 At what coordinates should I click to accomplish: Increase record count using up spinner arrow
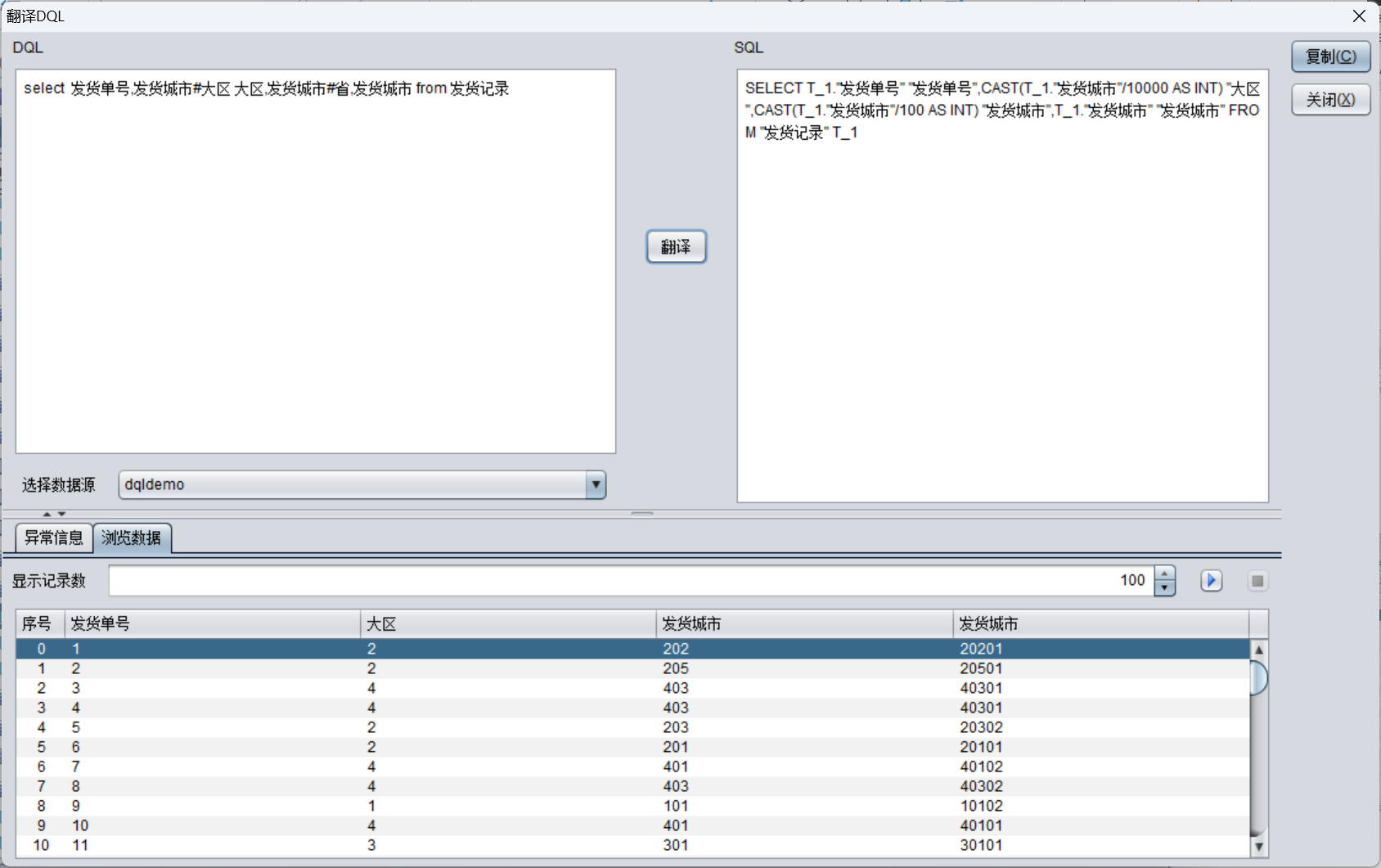point(1164,574)
